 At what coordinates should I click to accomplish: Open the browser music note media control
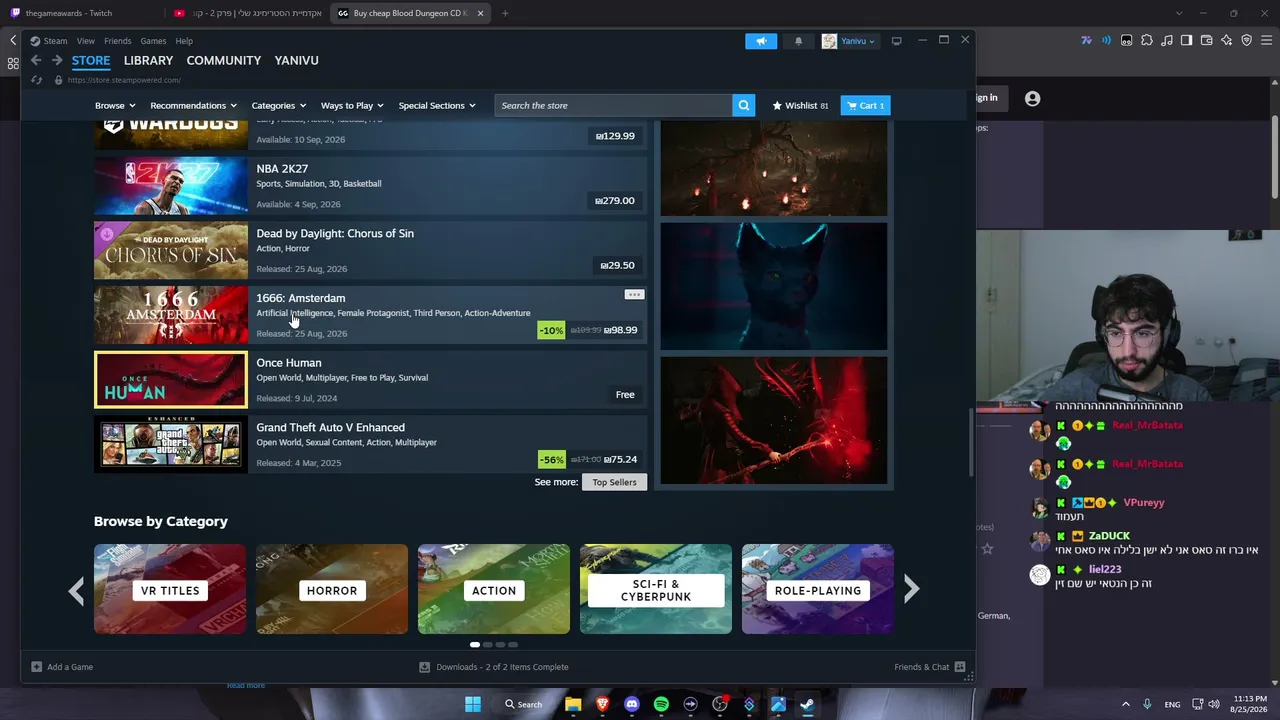point(1166,40)
